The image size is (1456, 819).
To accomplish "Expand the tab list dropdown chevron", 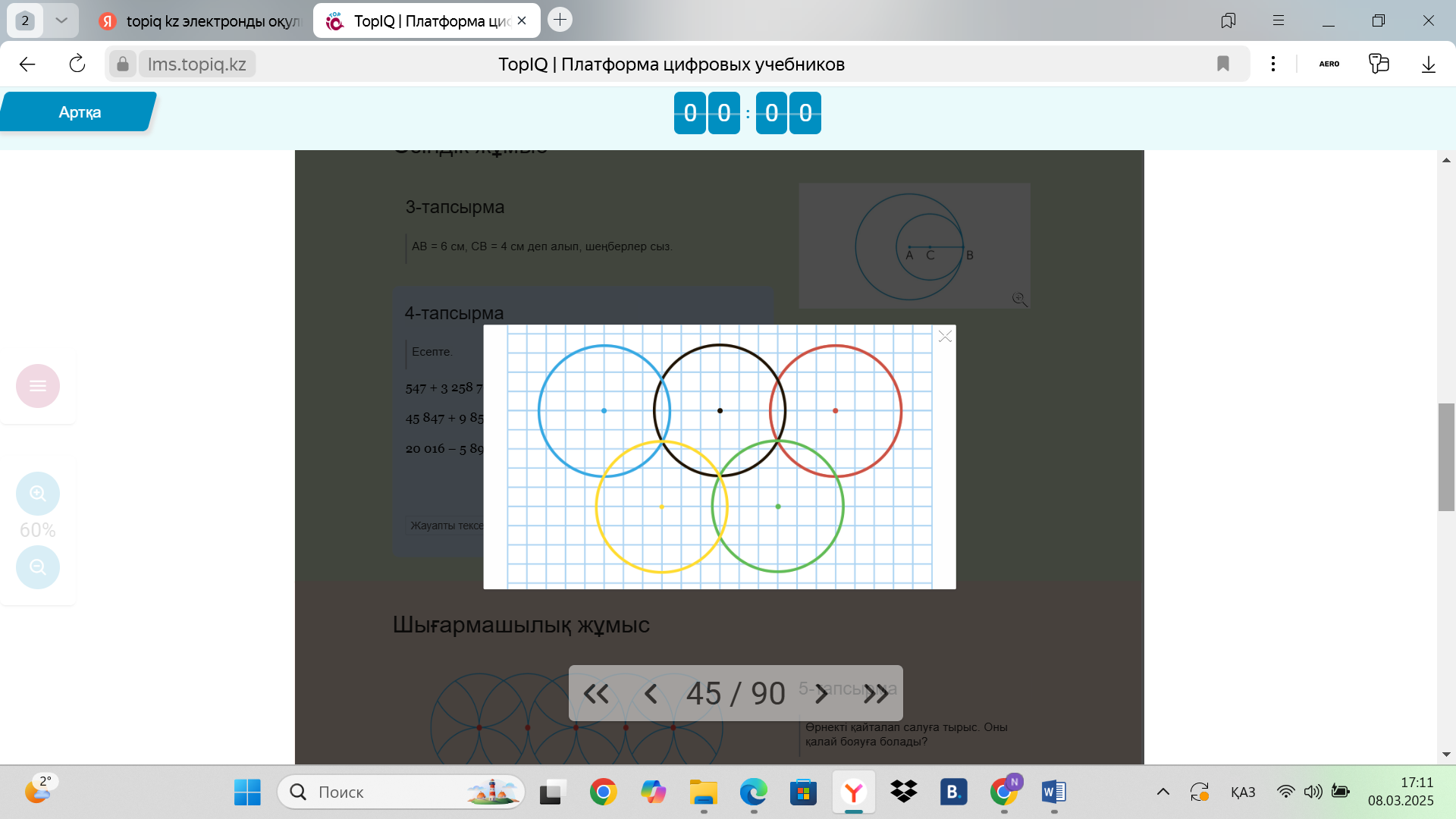I will 61,20.
